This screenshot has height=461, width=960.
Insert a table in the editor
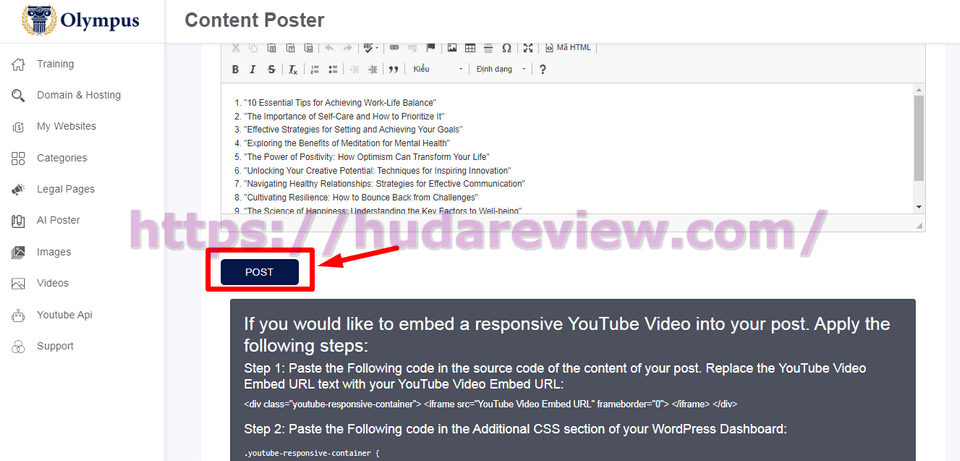[470, 47]
